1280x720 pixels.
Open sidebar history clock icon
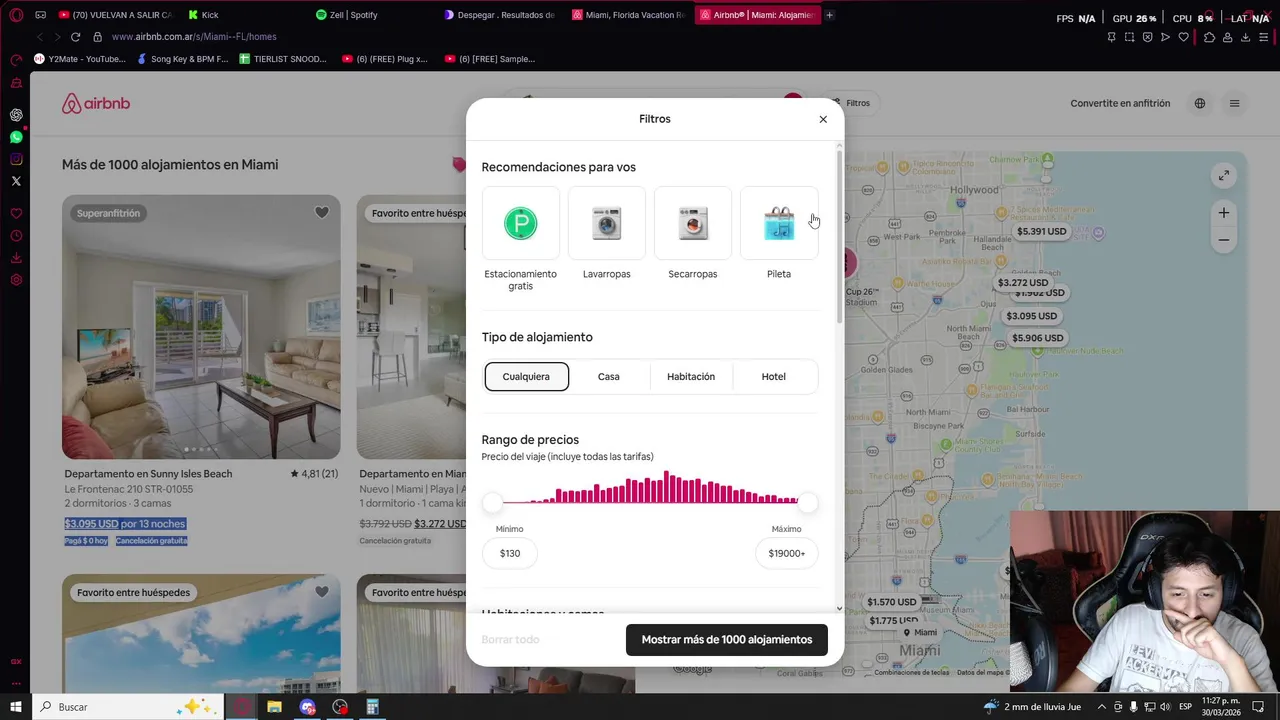coord(16,236)
